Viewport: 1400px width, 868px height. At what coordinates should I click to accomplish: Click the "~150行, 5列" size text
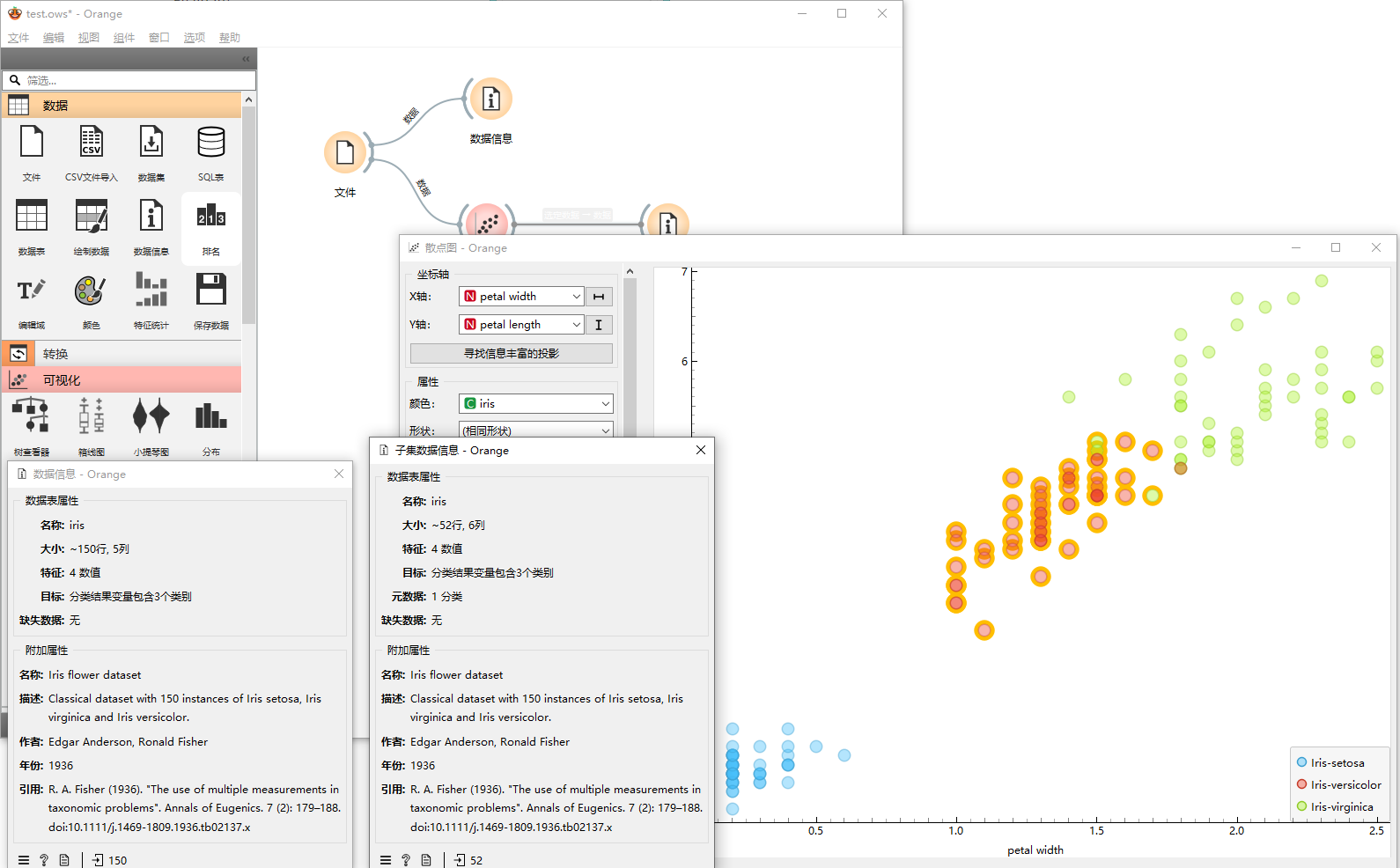point(99,548)
